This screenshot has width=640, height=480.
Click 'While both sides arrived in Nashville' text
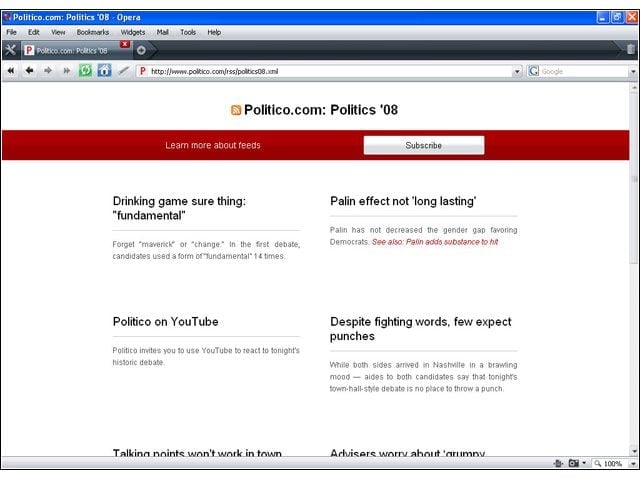(x=423, y=377)
